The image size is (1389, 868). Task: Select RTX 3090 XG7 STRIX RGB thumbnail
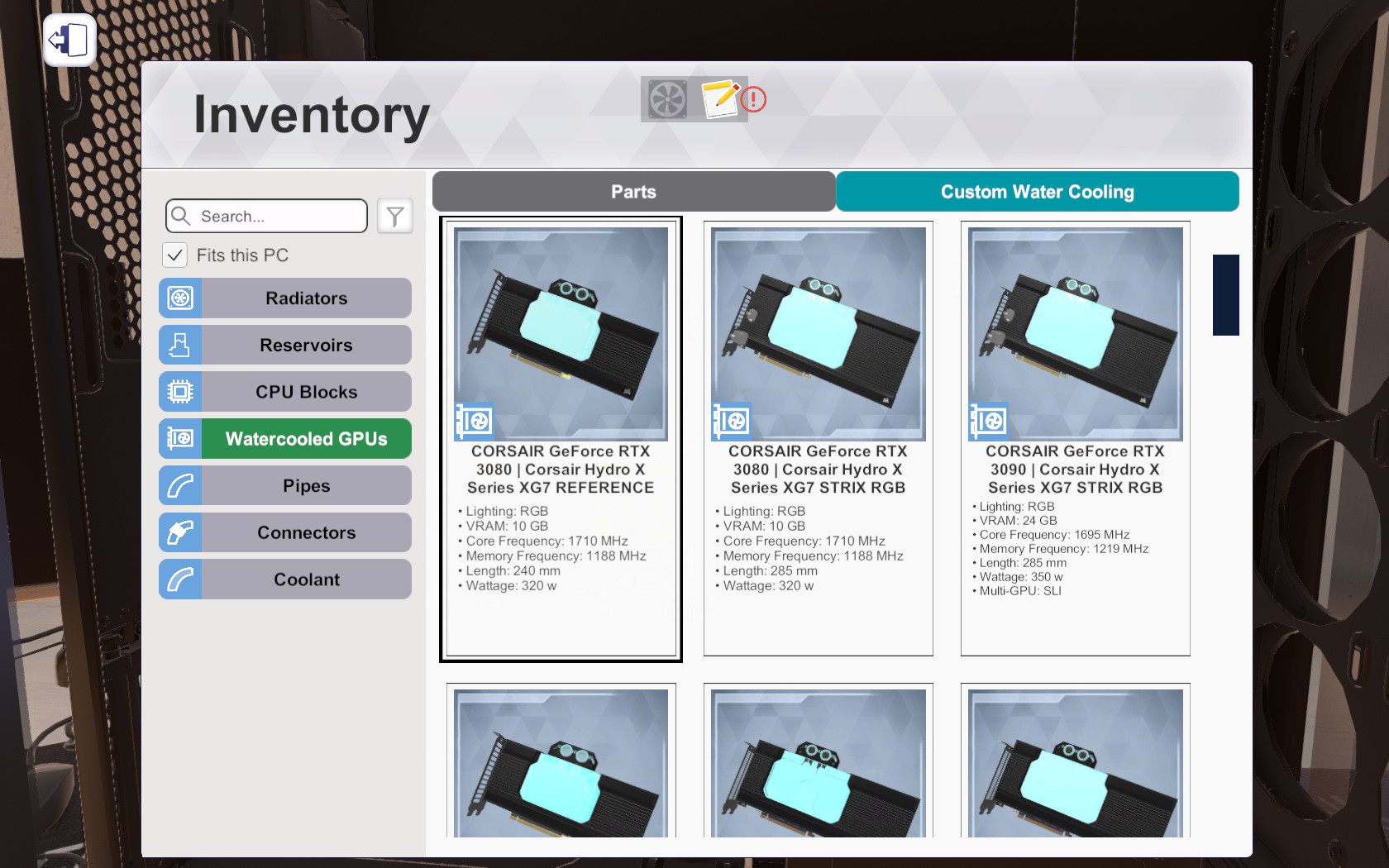pos(1076,334)
